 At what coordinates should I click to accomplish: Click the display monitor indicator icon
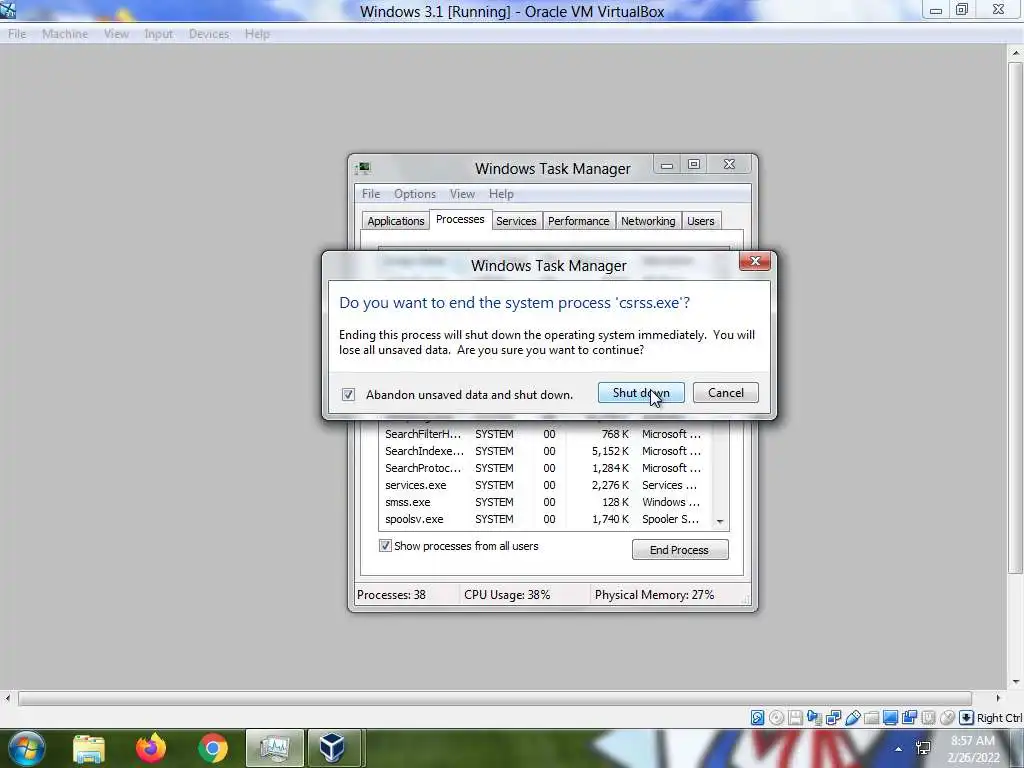click(x=890, y=718)
